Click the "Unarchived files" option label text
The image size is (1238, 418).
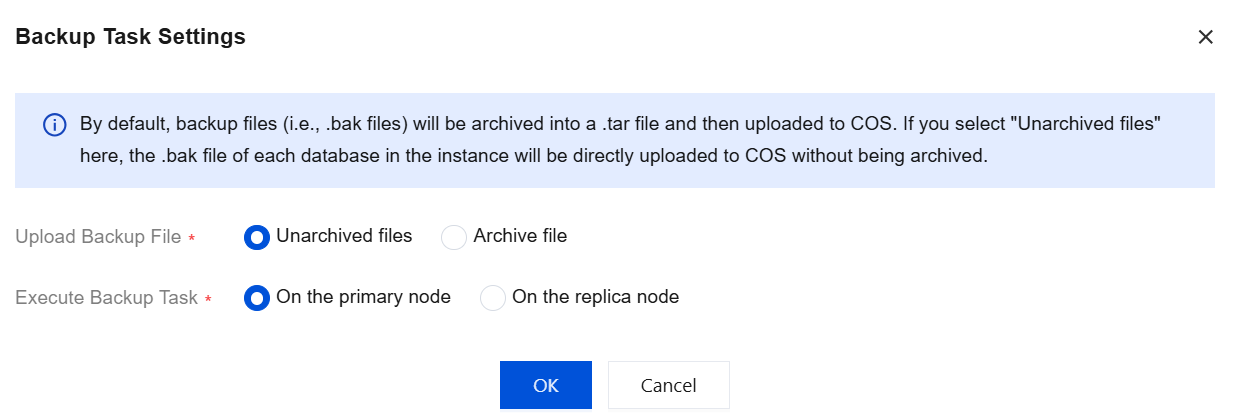(344, 236)
